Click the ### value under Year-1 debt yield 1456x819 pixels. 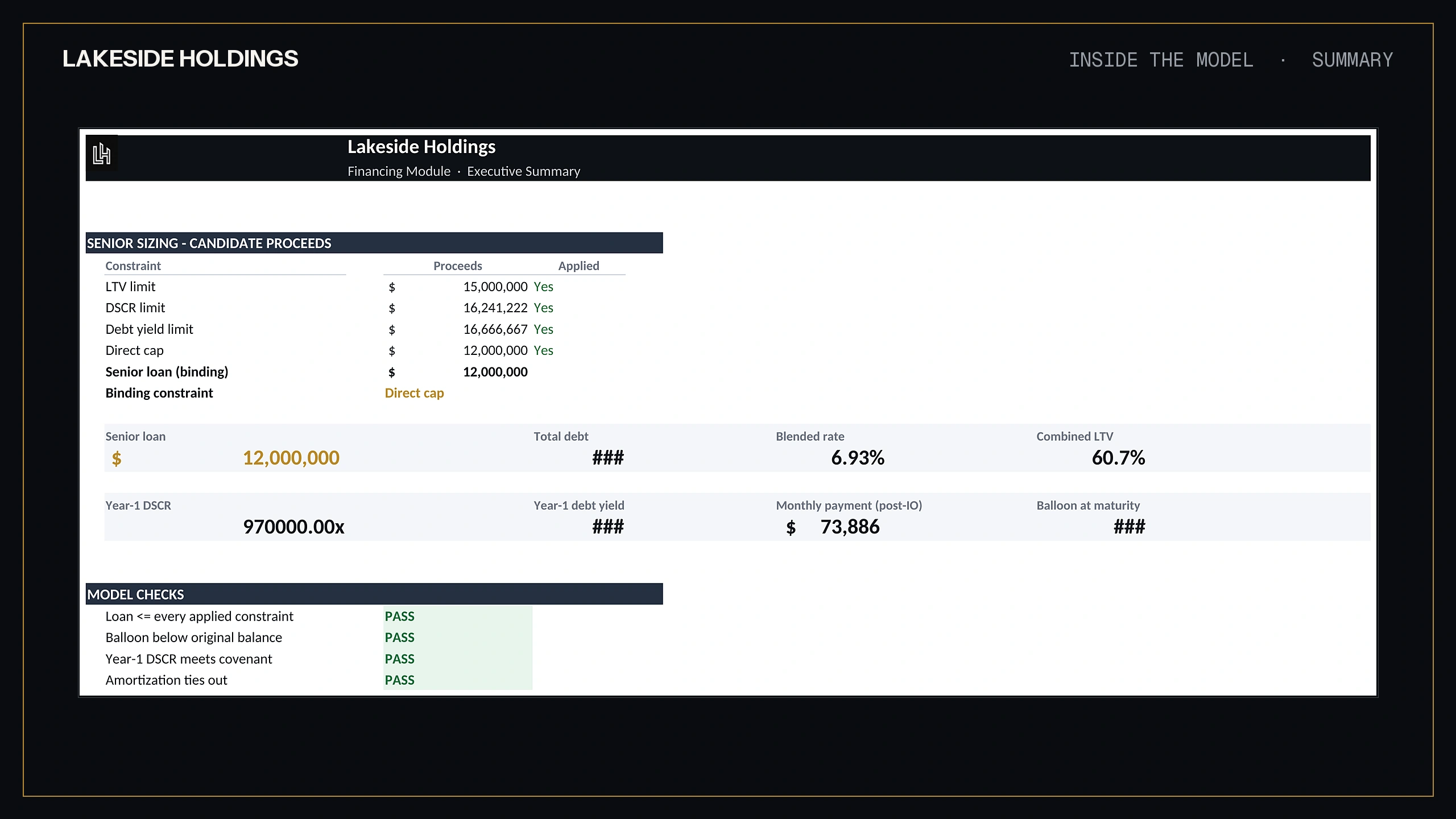(608, 527)
